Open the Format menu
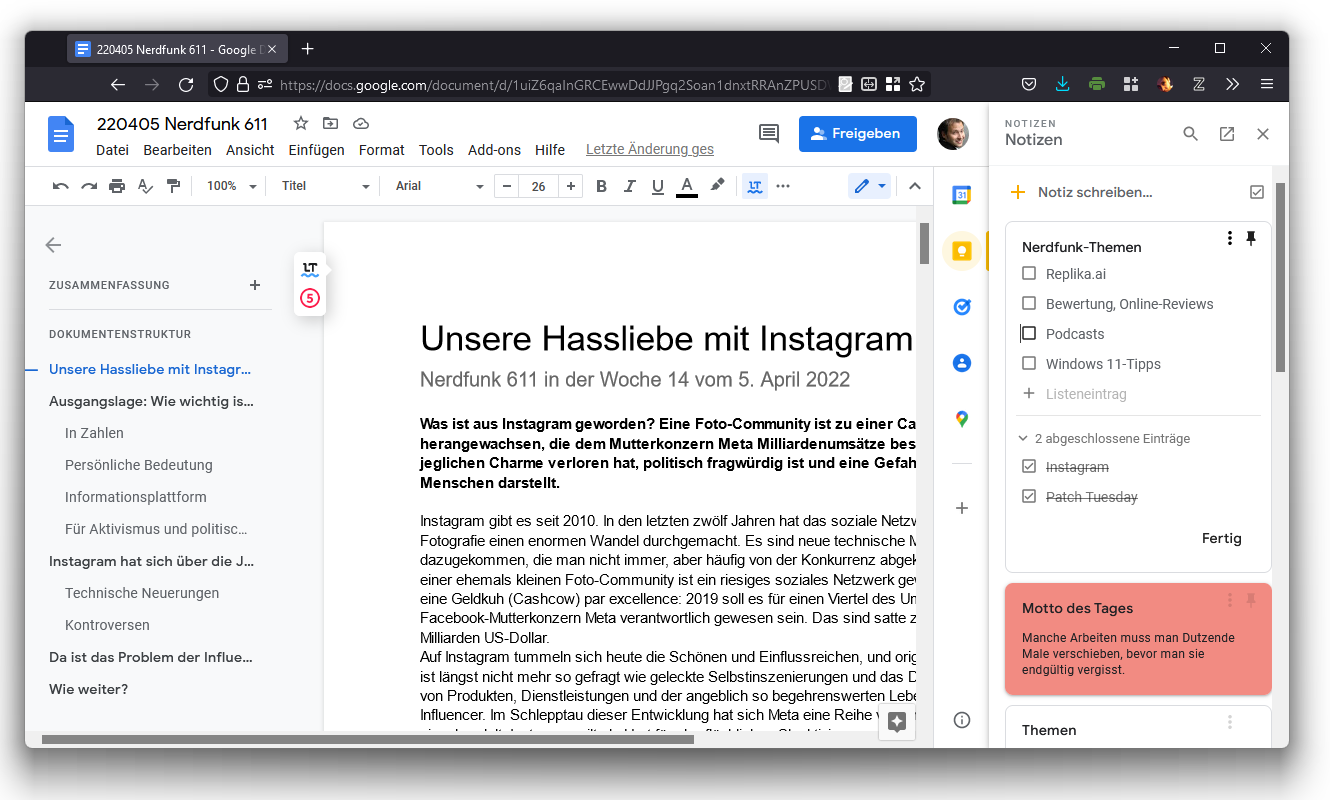The width and height of the screenshot is (1330, 800). click(x=381, y=150)
